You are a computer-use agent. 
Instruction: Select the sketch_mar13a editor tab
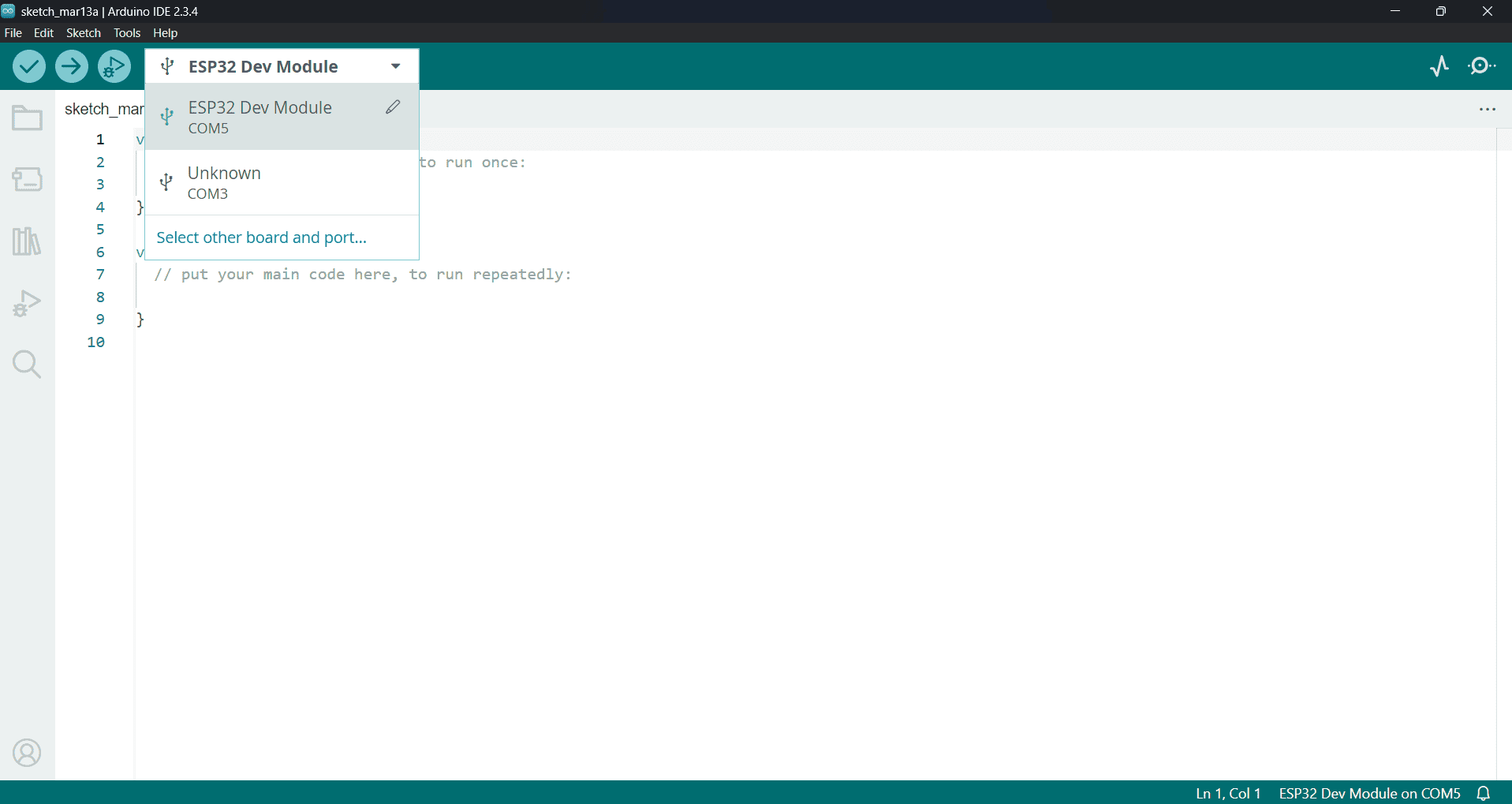click(x=103, y=109)
